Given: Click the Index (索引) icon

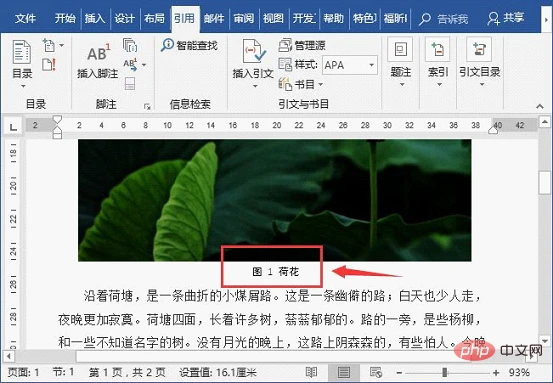Looking at the screenshot, I should 438,49.
